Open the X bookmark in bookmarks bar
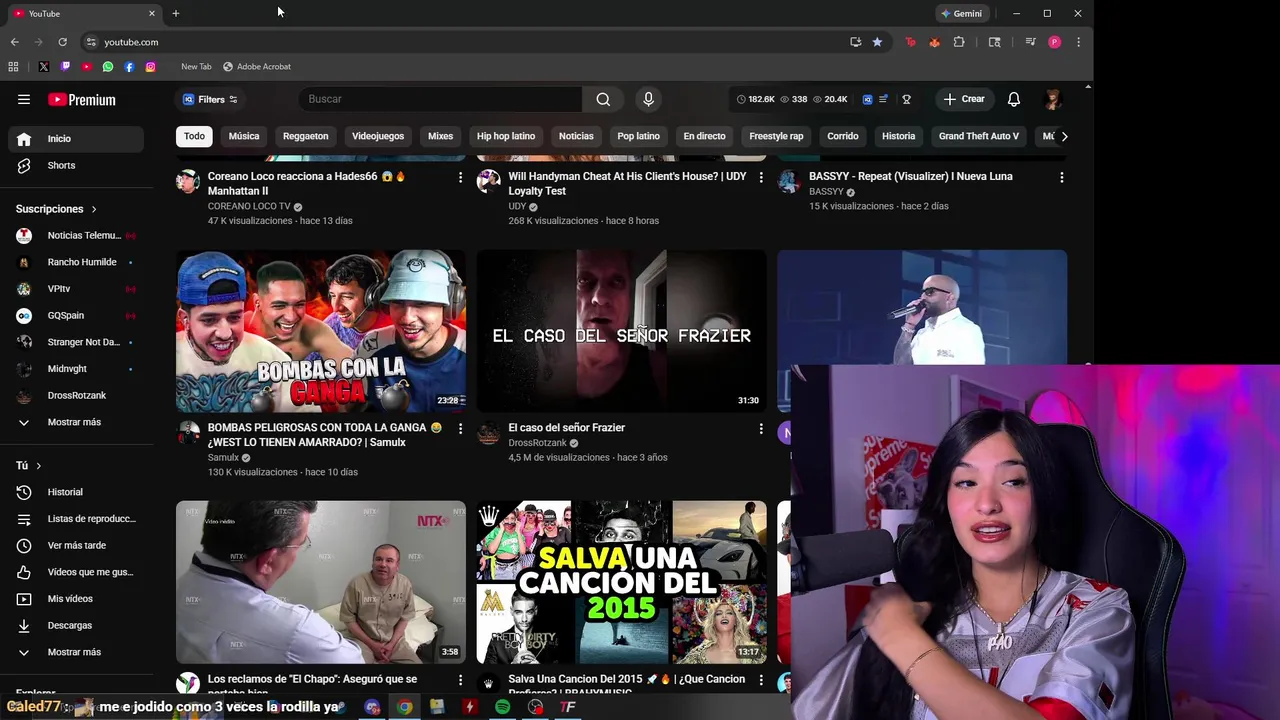Screen dimensions: 1280x720 click(44, 67)
